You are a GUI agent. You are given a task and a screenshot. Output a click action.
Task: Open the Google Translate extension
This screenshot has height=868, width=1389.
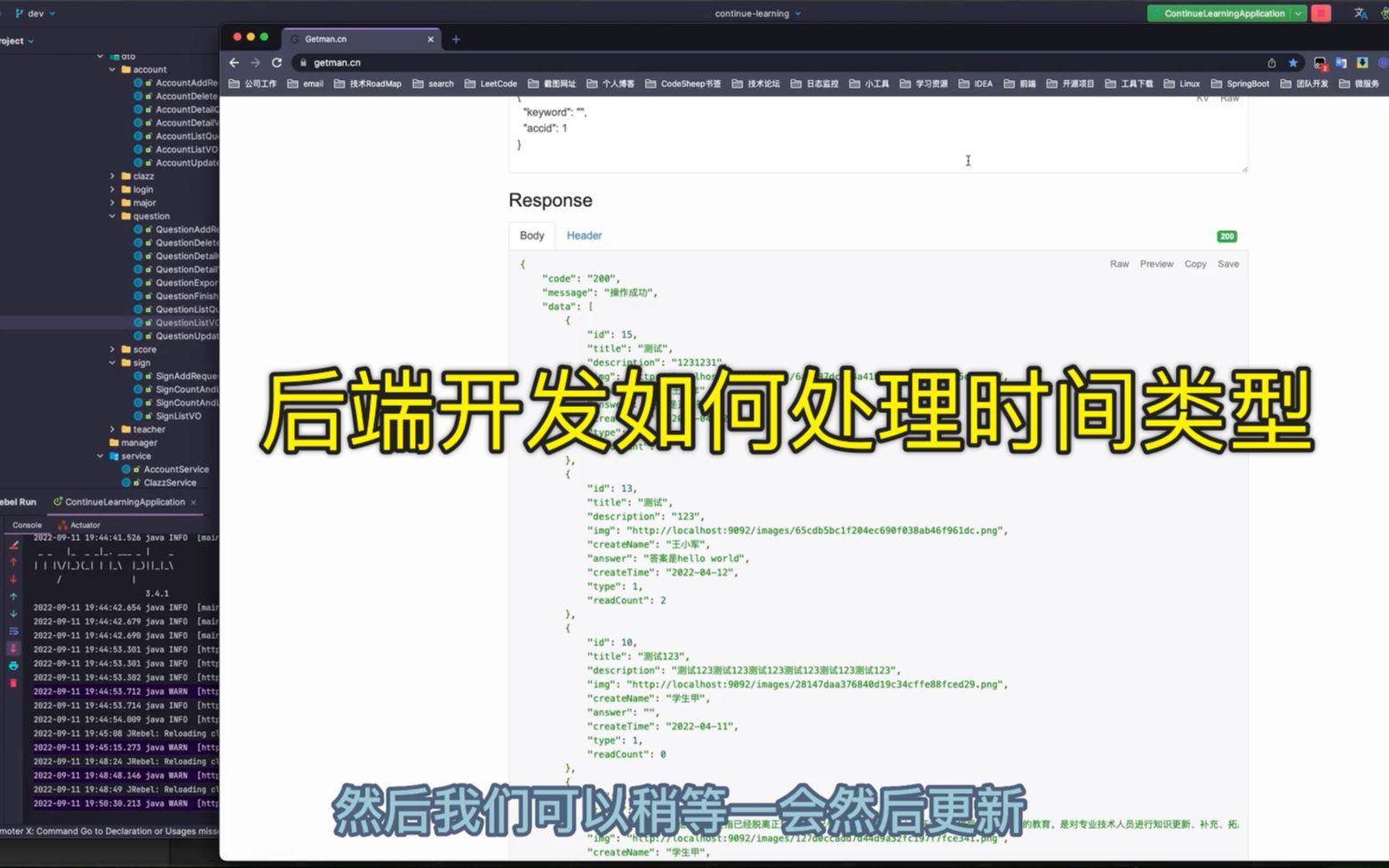click(x=1341, y=62)
